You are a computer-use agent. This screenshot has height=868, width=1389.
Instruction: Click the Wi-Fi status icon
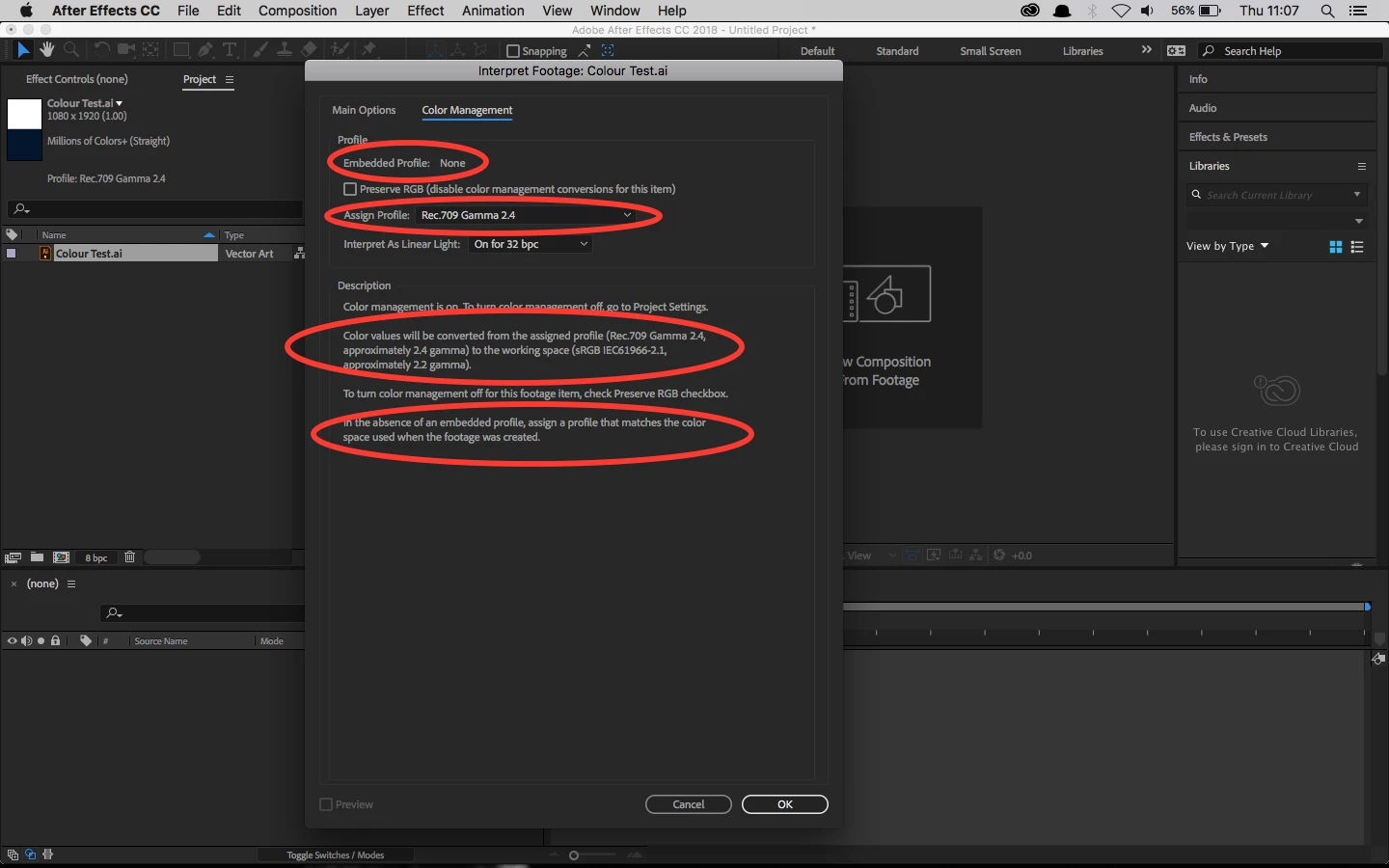tap(1121, 11)
